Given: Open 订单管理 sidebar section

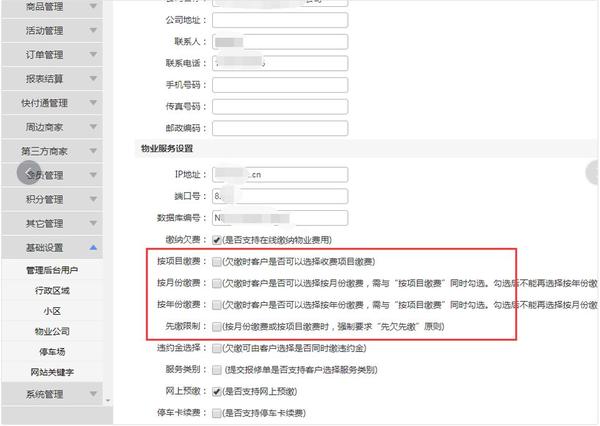Looking at the screenshot, I should tap(52, 55).
